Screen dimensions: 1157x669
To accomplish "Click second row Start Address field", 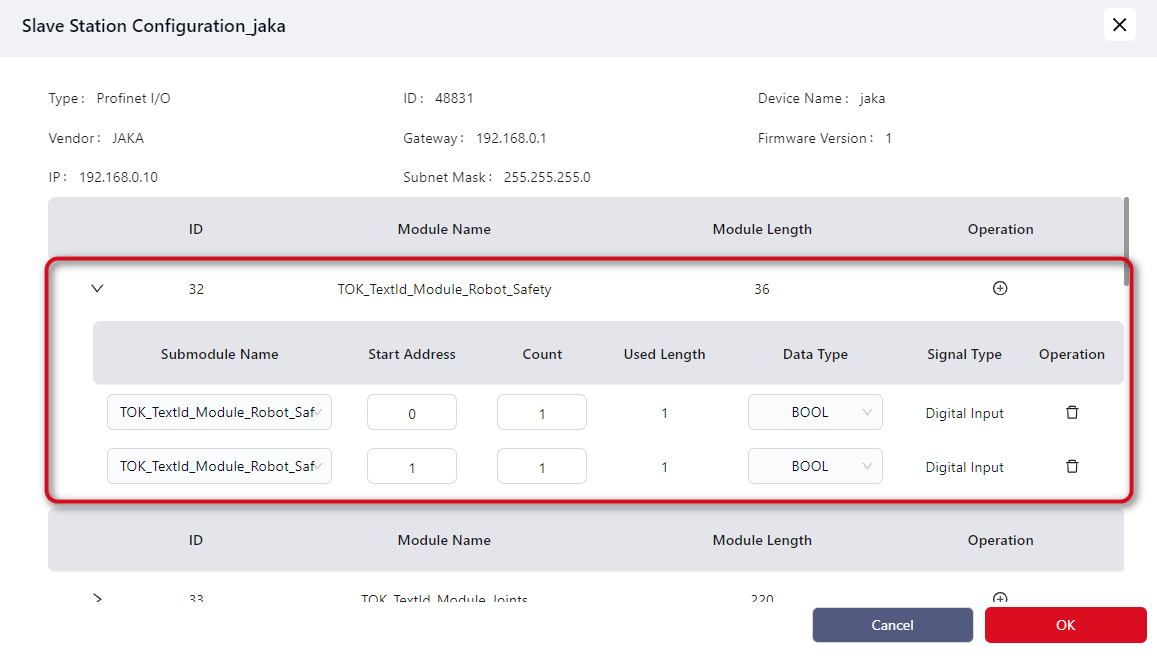I will pyautogui.click(x=411, y=467).
